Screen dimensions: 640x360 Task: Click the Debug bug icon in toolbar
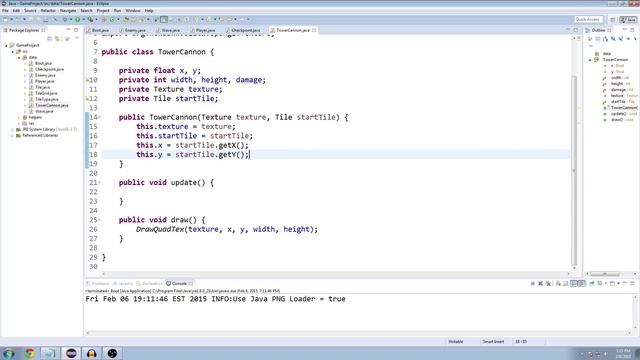[65, 19]
